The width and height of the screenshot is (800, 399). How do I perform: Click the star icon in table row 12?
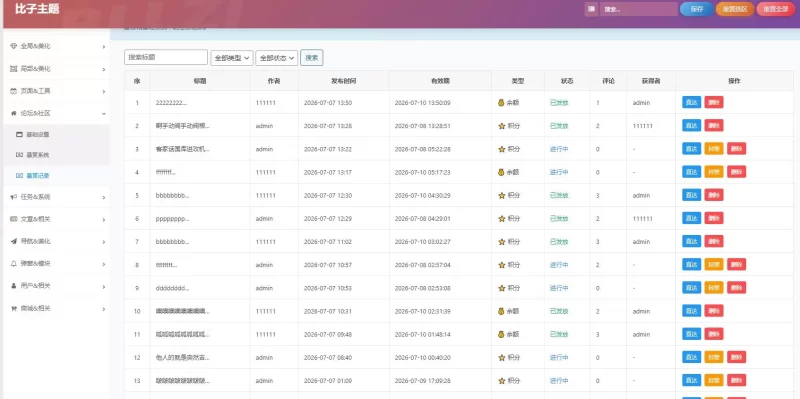tap(501, 358)
